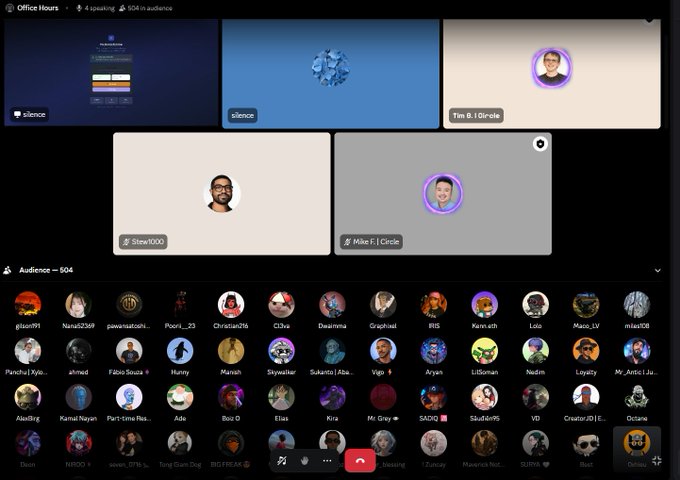The width and height of the screenshot is (680, 480).
Task: Select the blue silence speaker tile
Action: [330, 74]
